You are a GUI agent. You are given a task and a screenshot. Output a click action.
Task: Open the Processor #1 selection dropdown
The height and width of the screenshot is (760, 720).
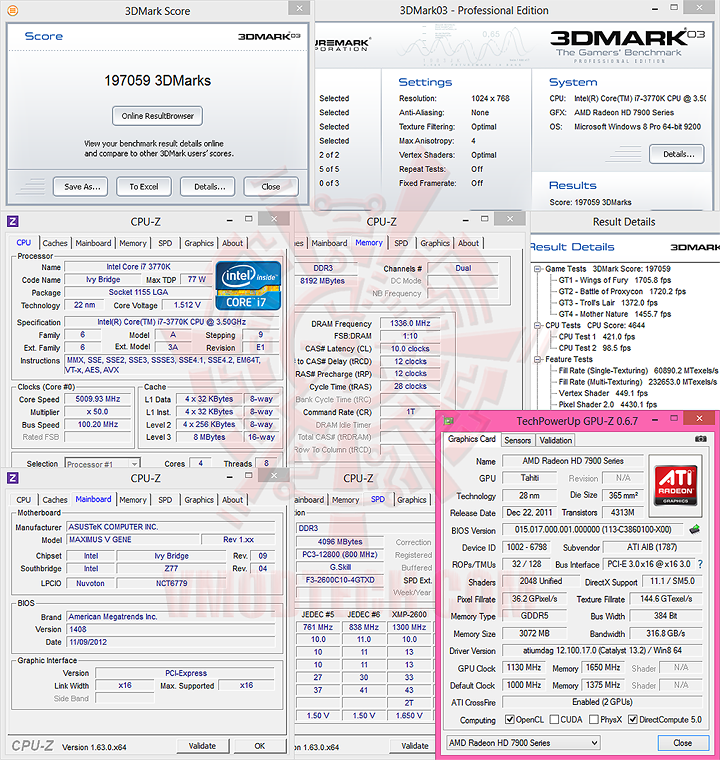pos(103,464)
